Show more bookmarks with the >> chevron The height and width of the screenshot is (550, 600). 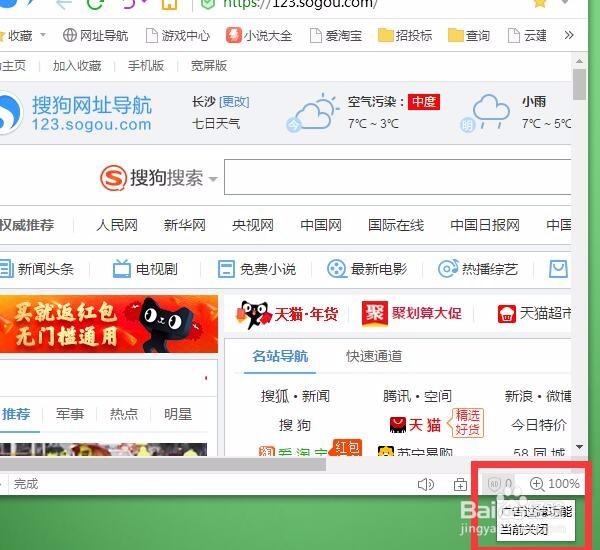click(x=569, y=35)
